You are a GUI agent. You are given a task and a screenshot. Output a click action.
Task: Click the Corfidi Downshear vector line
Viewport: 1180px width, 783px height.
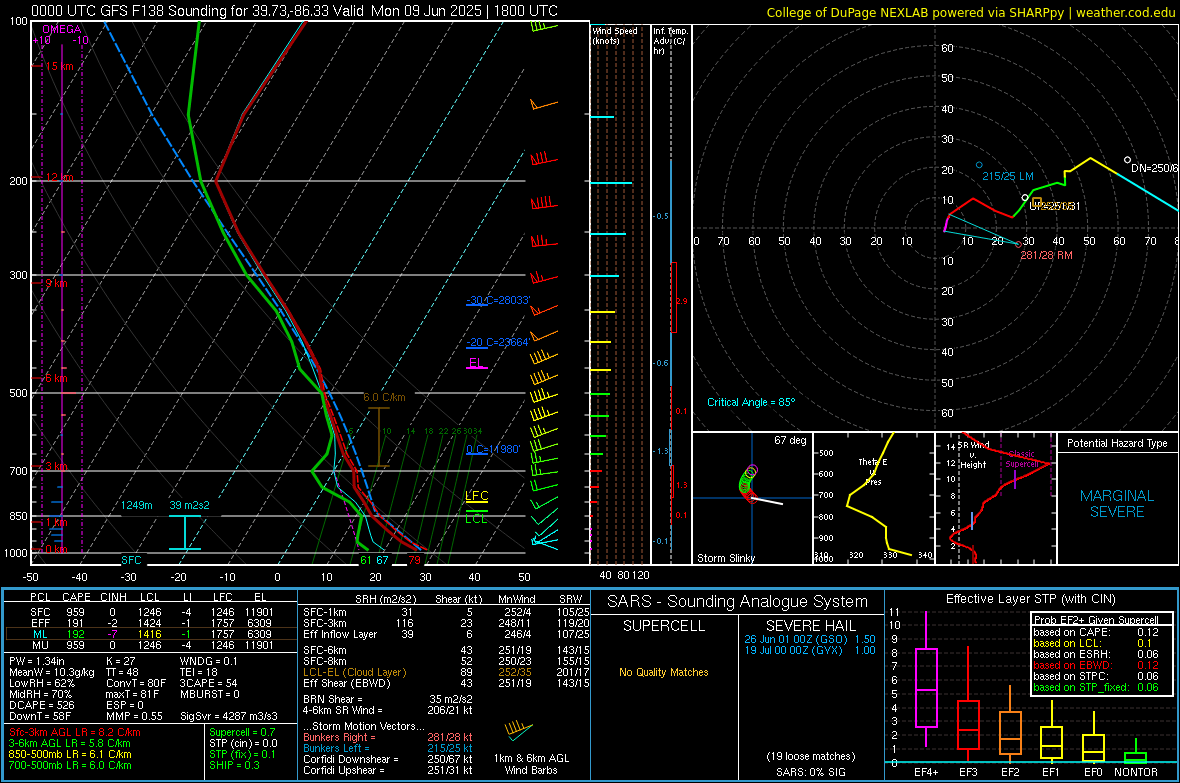[388, 759]
